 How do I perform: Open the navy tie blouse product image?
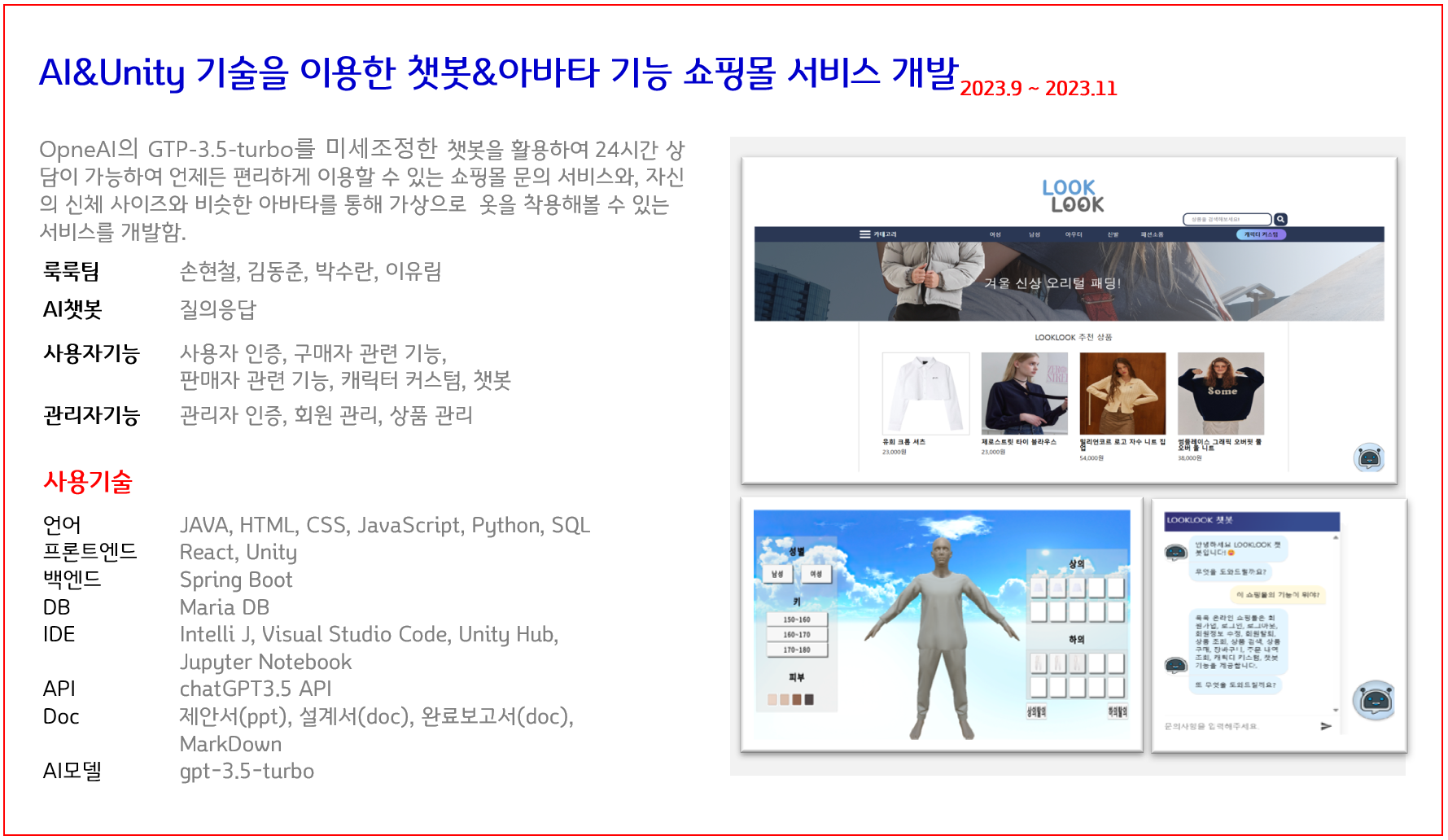[1025, 393]
